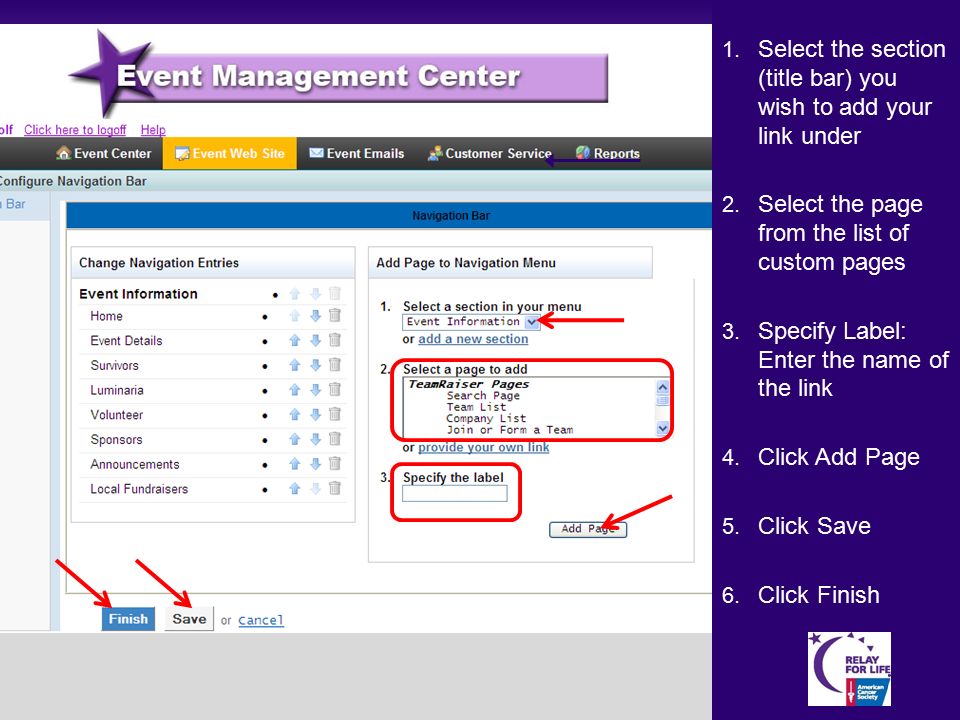The width and height of the screenshot is (960, 720).
Task: Delete the Luminaria entry
Action: click(x=334, y=389)
